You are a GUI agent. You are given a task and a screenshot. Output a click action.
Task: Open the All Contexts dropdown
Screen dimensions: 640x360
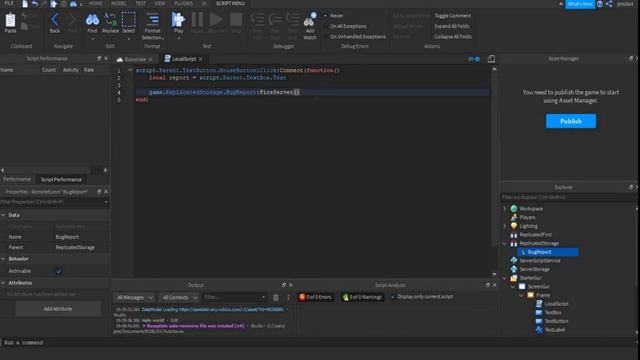[x=180, y=298]
